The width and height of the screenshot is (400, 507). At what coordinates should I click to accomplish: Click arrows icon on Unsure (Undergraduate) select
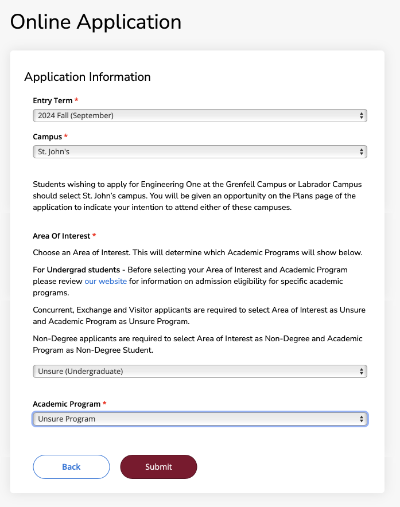(361, 371)
